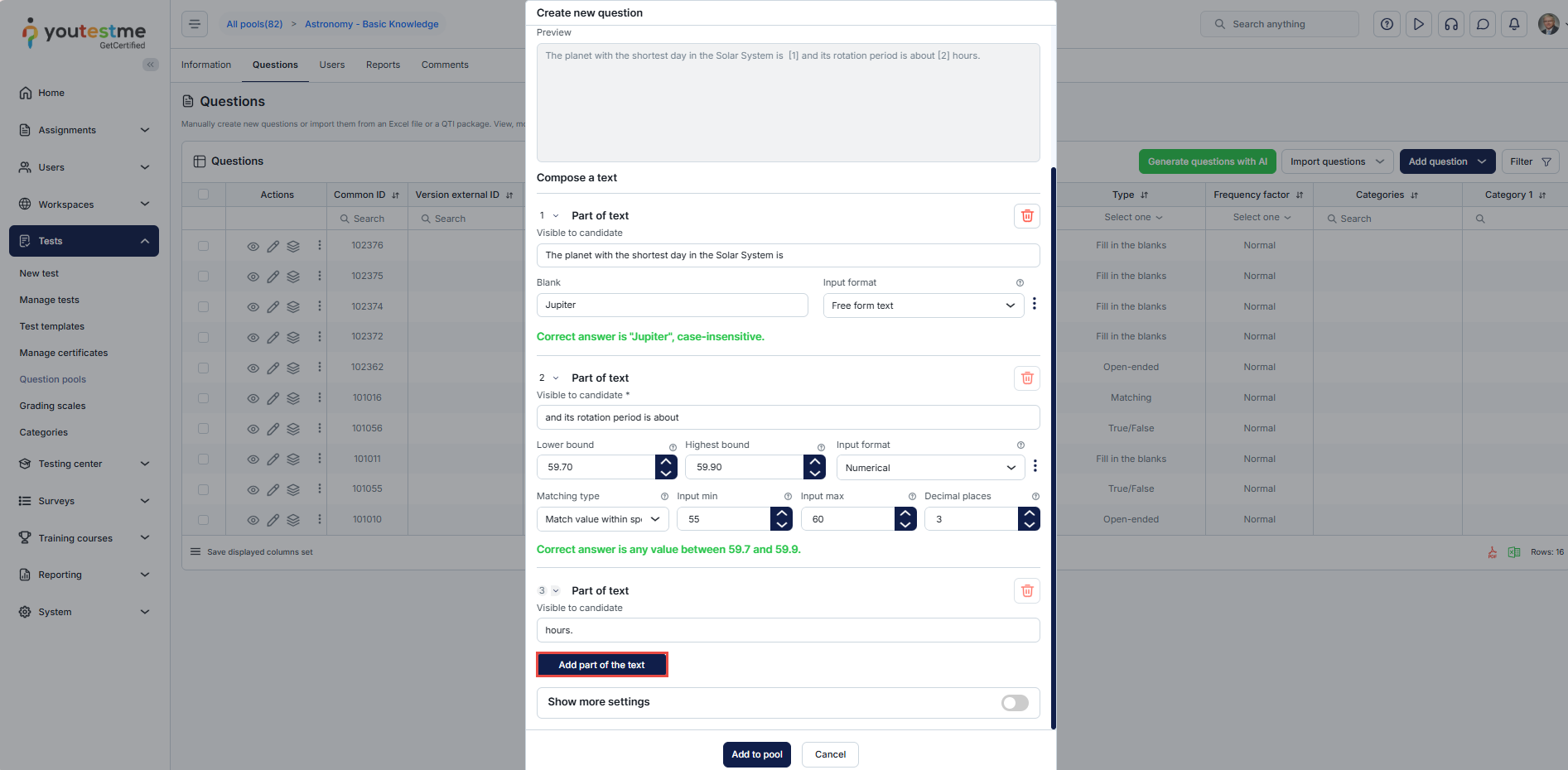Click the info icon next to Input max
The image size is (1568, 770).
click(912, 497)
